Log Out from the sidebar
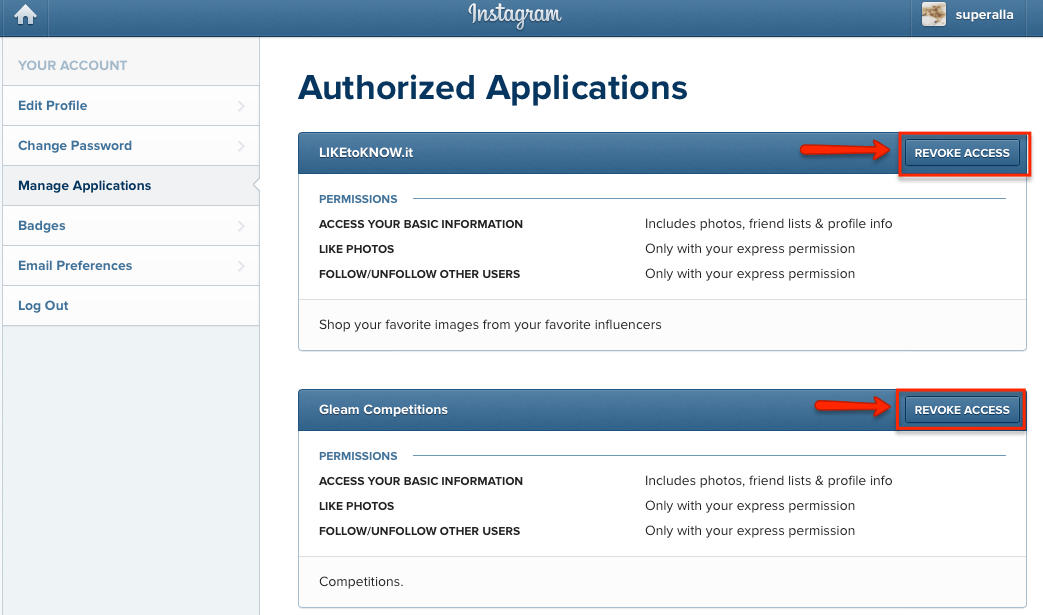This screenshot has width=1043, height=615. [x=43, y=306]
